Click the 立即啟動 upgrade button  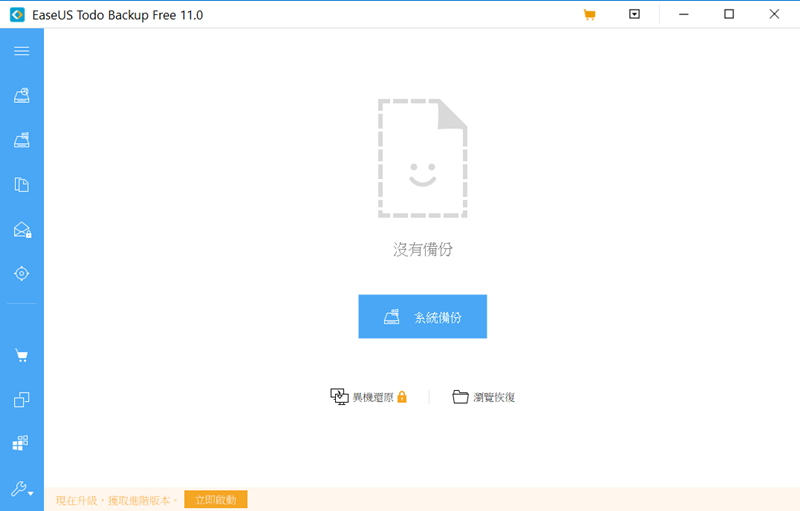pos(216,499)
